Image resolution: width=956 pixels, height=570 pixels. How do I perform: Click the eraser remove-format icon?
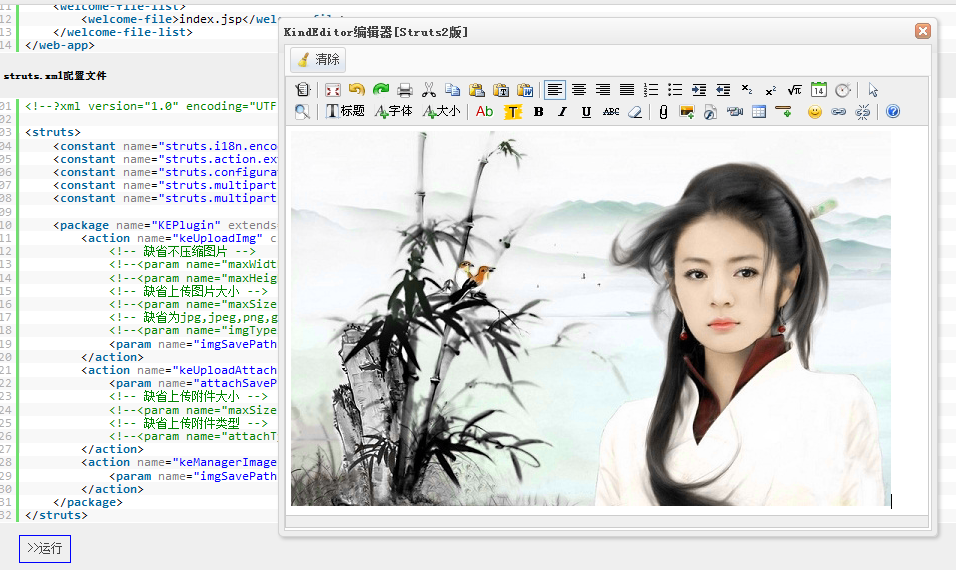coord(635,112)
